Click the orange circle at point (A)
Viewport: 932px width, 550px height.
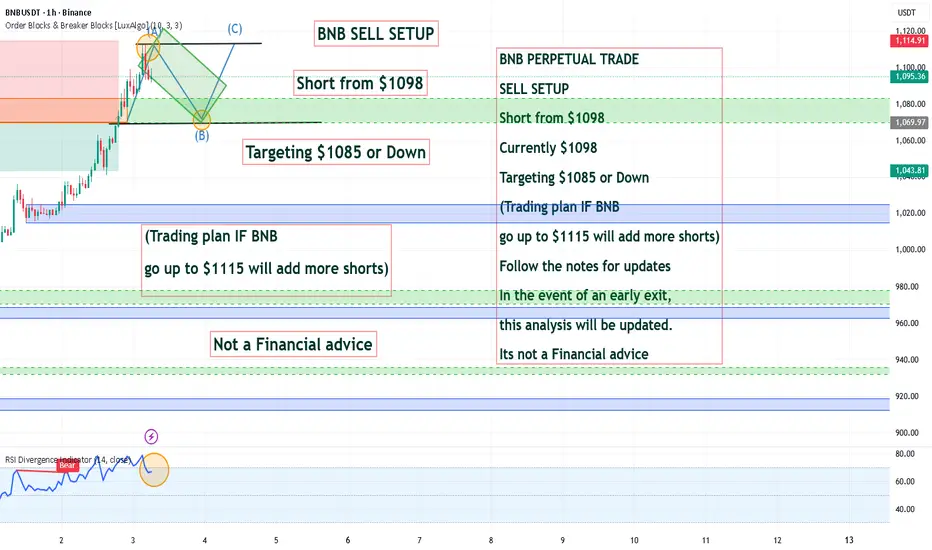[148, 45]
